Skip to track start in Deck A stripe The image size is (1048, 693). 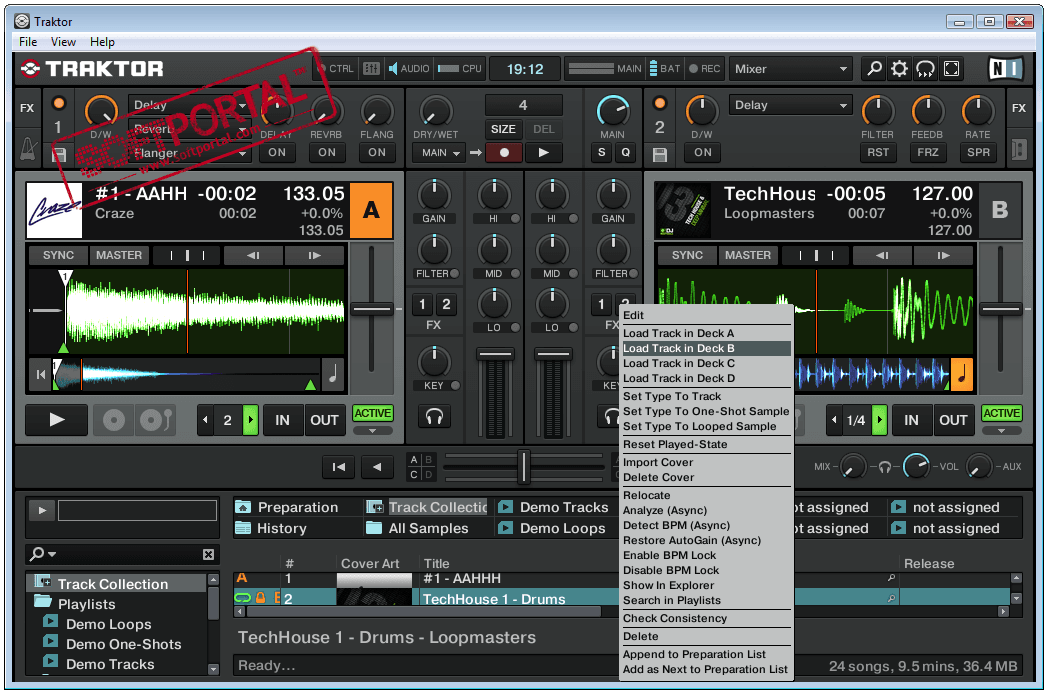coord(41,374)
